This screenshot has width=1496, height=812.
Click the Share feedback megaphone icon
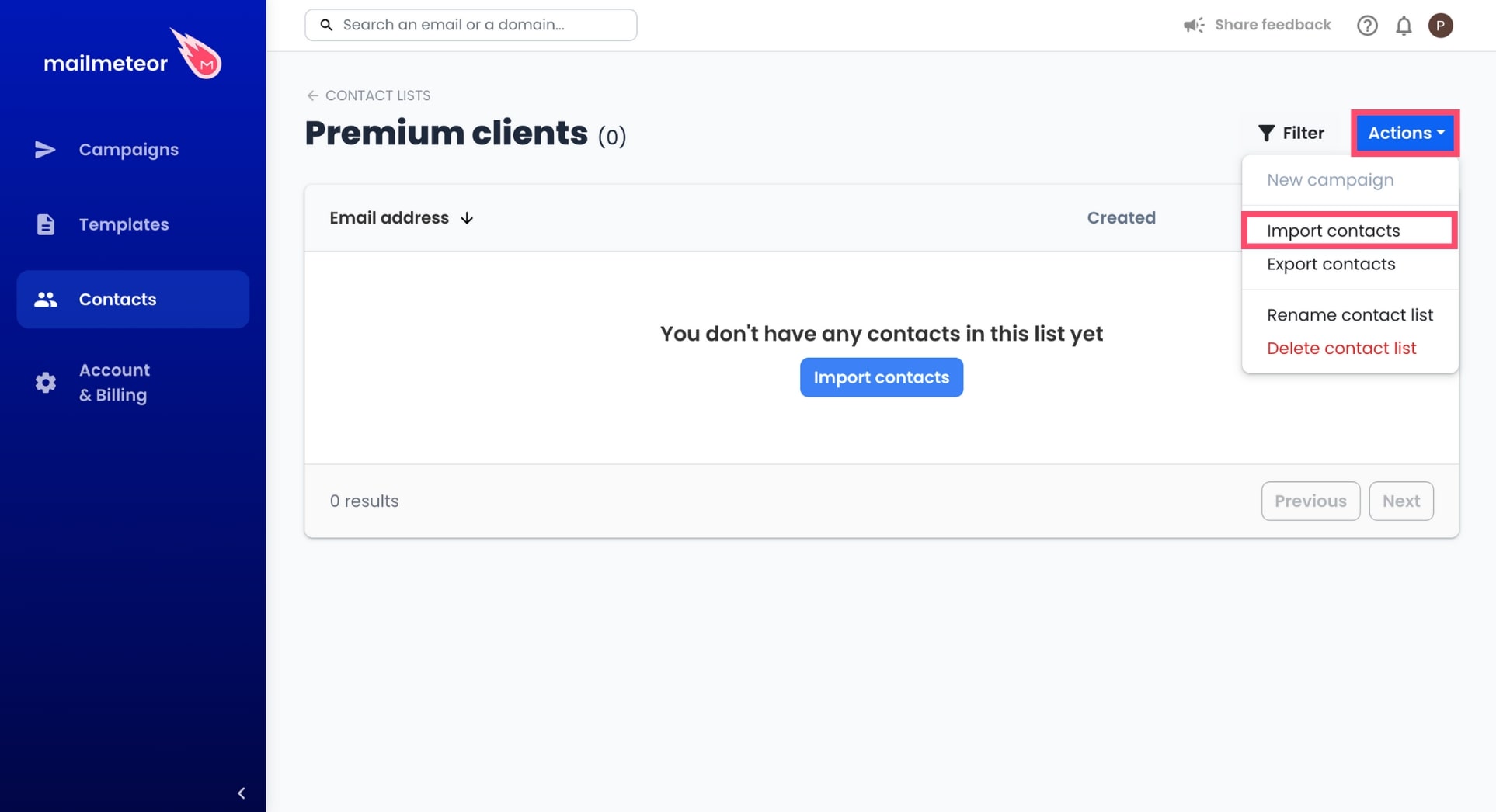pos(1194,24)
